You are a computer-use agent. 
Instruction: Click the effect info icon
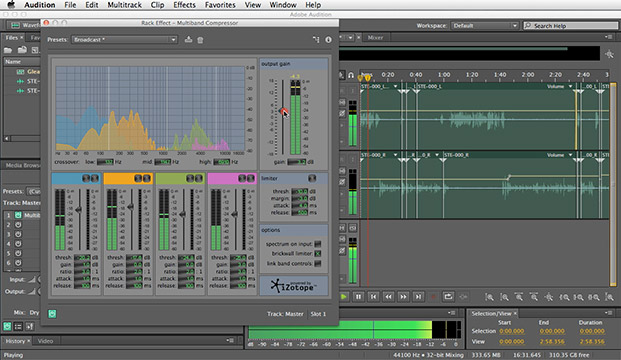(x=328, y=40)
